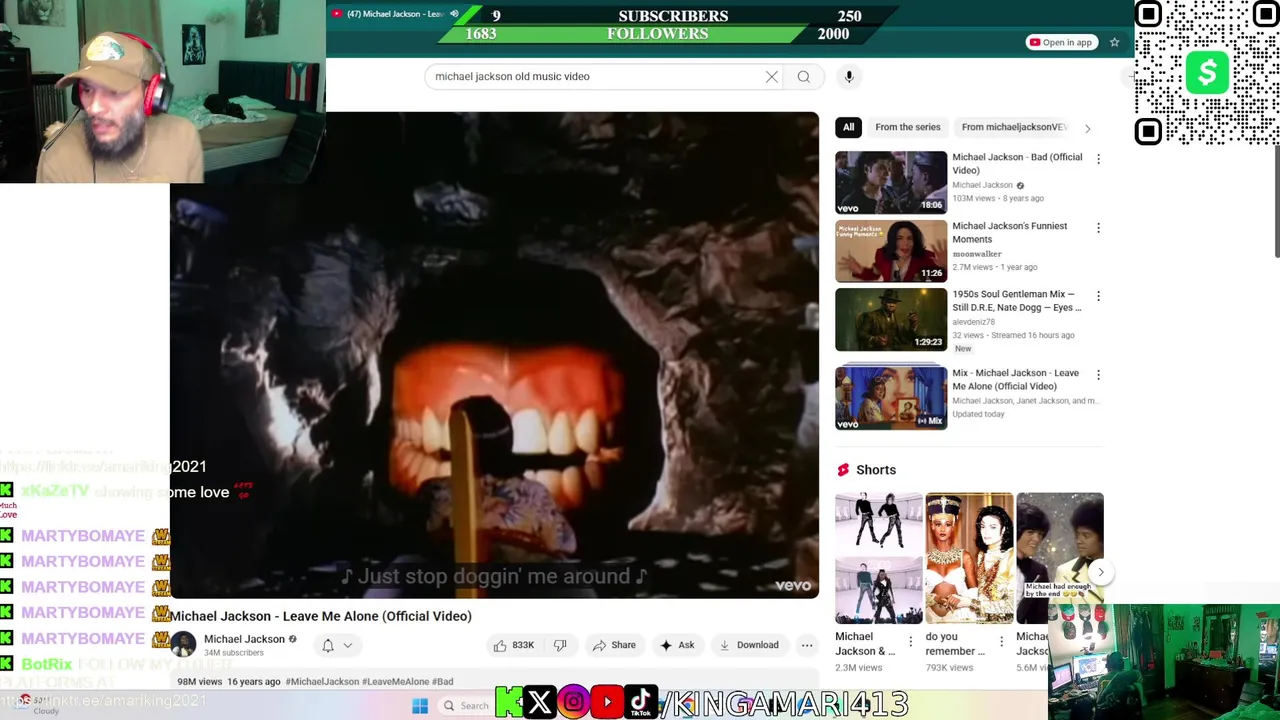Click the magnifier search button

click(x=803, y=77)
